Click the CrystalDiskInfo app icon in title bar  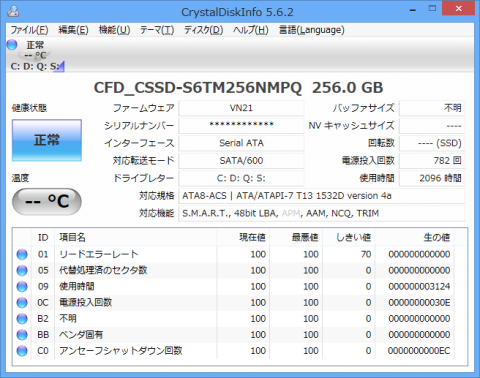pyautogui.click(x=13, y=11)
